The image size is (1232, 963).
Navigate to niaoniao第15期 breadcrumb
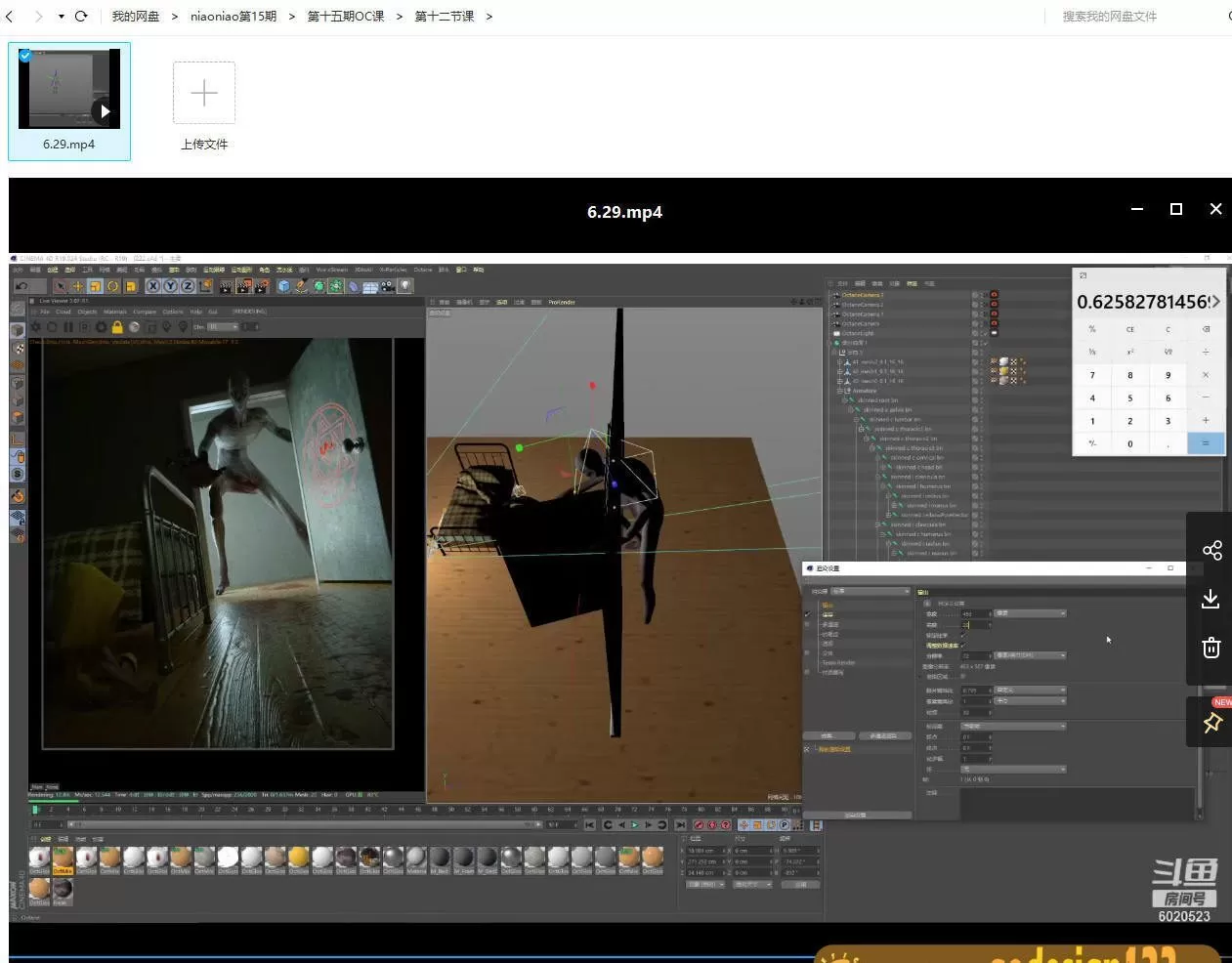tap(233, 17)
